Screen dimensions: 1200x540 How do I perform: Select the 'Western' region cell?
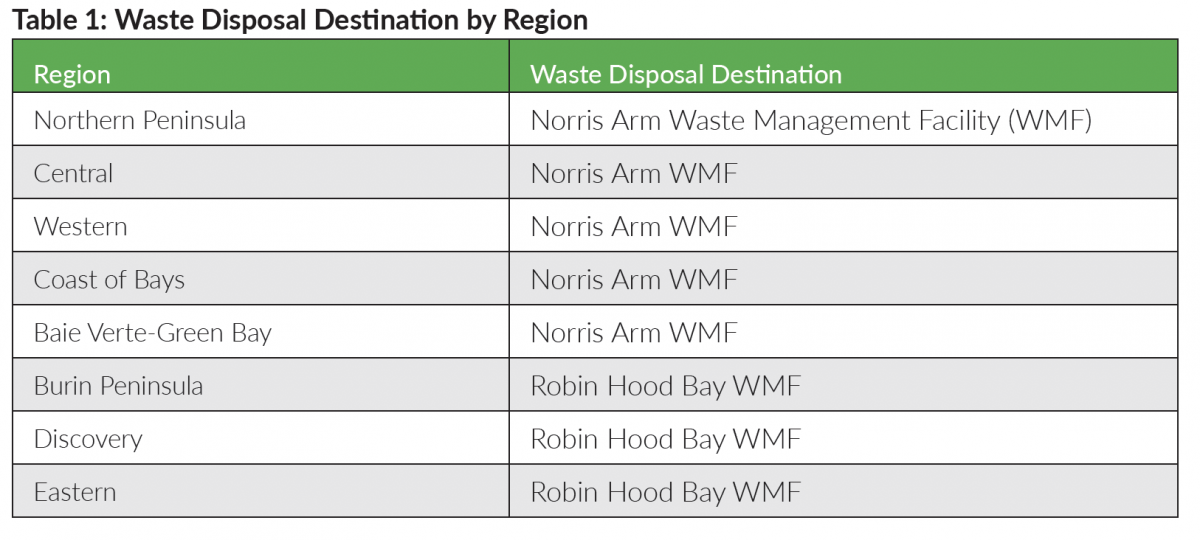tap(80, 226)
